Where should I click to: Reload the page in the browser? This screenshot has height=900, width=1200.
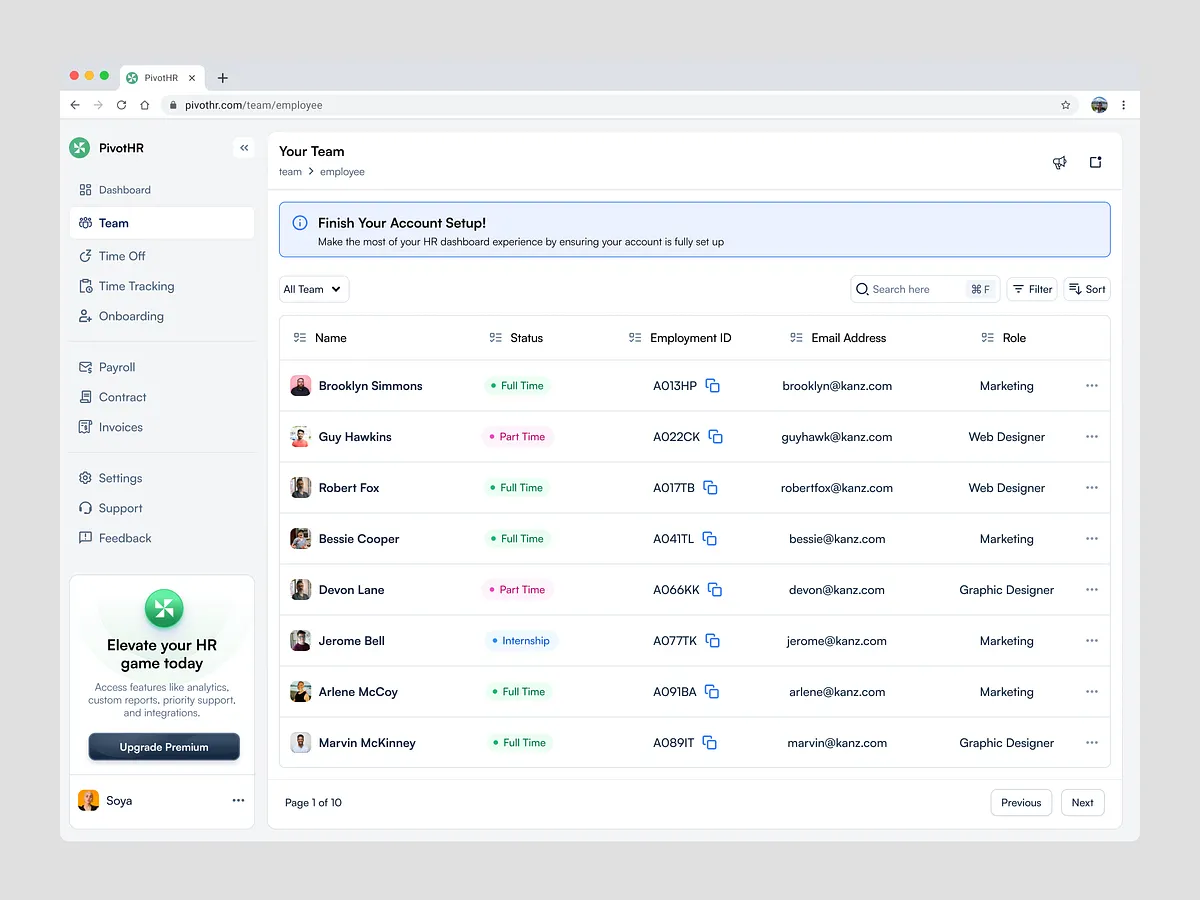[x=121, y=105]
